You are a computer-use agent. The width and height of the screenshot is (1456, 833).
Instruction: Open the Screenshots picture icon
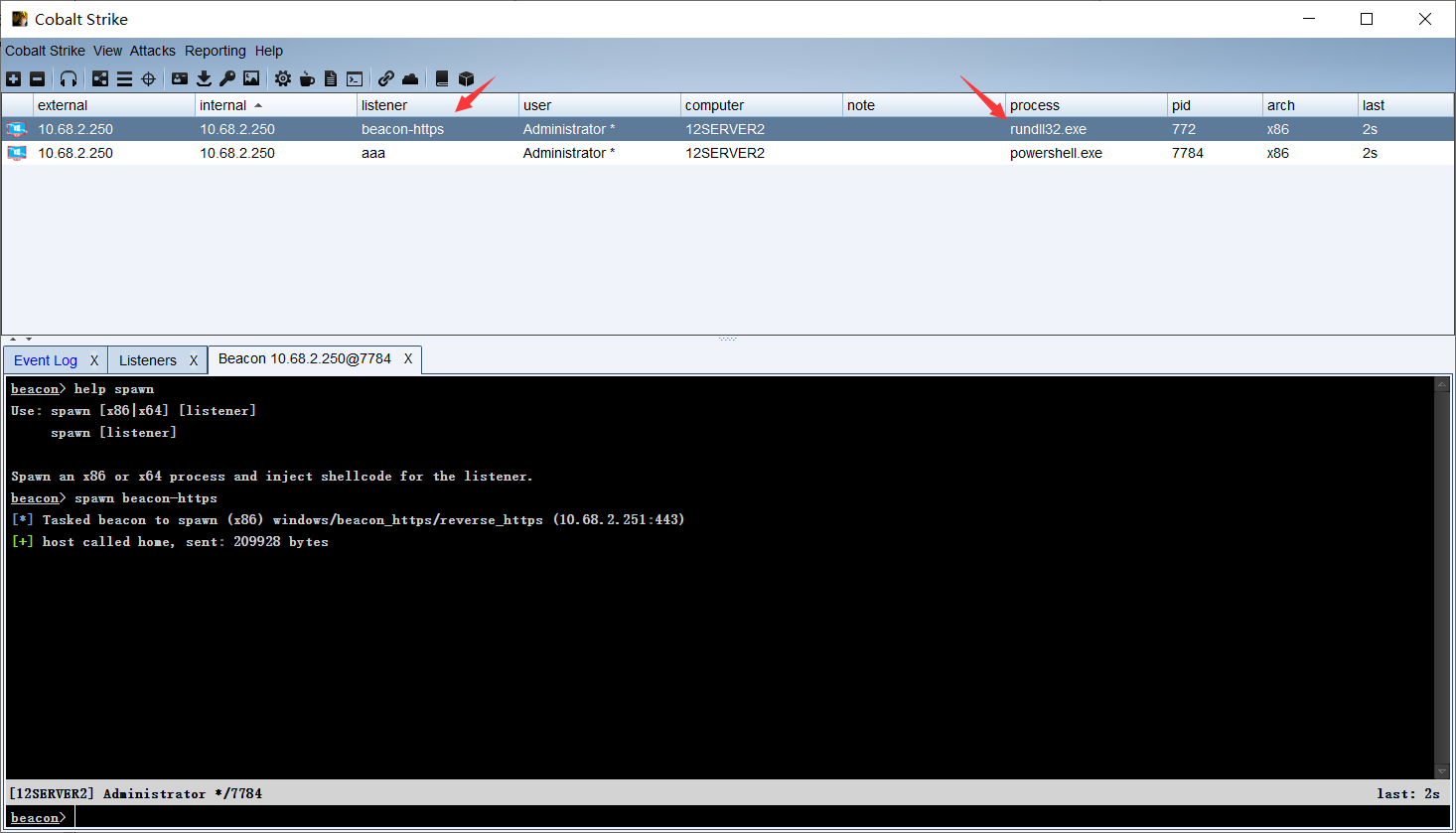[251, 78]
